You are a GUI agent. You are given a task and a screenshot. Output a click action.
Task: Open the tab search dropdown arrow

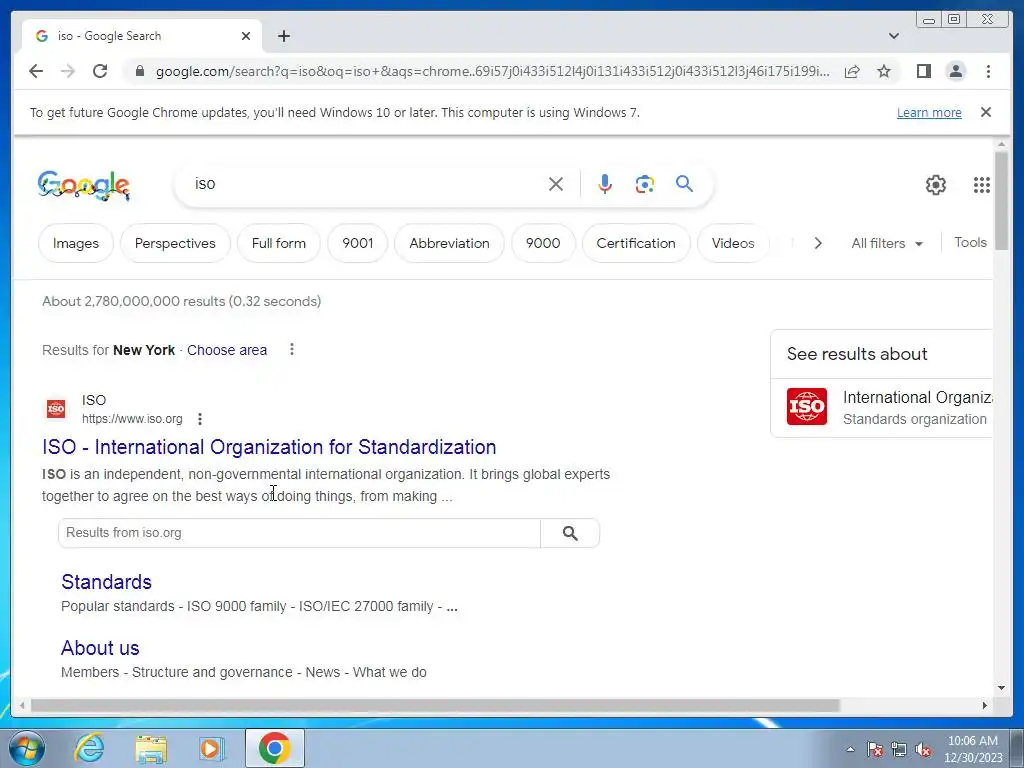pos(893,36)
